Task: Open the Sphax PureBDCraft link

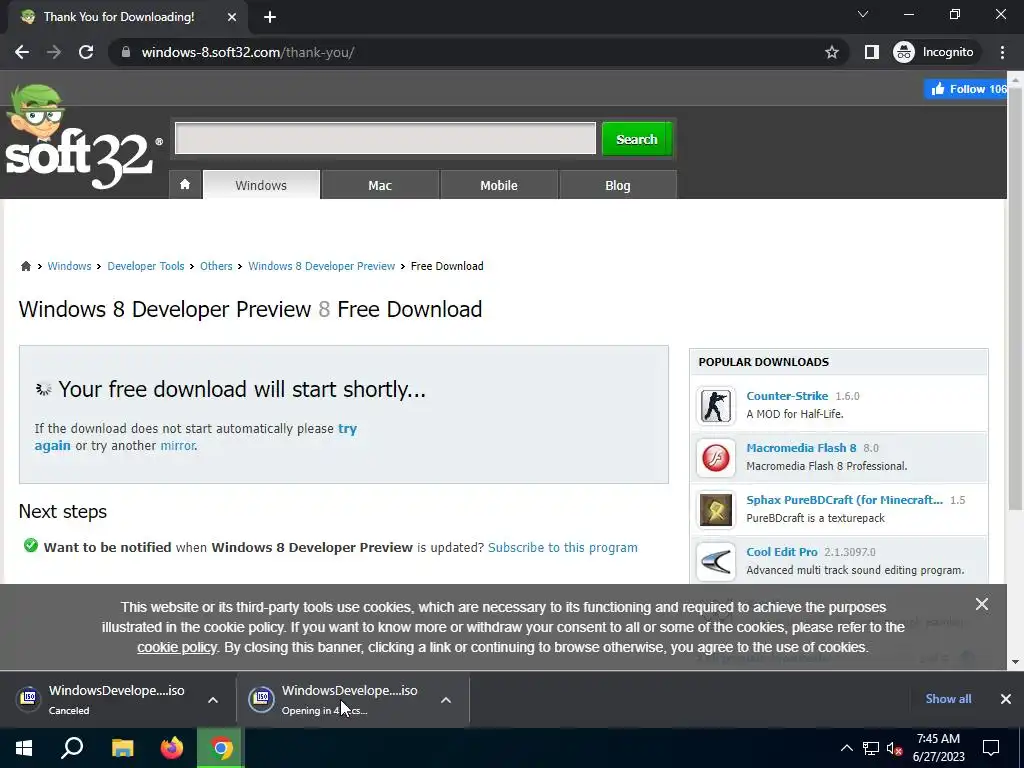Action: click(x=844, y=500)
